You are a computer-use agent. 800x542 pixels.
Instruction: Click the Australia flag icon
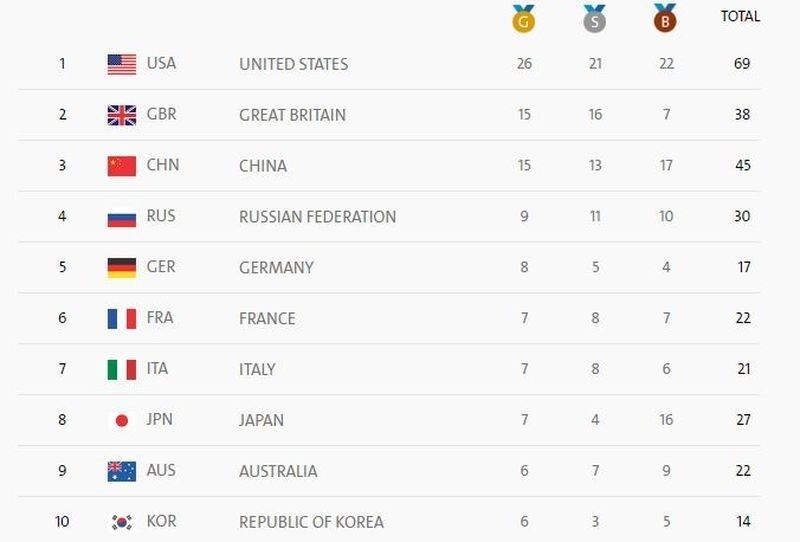coord(122,471)
